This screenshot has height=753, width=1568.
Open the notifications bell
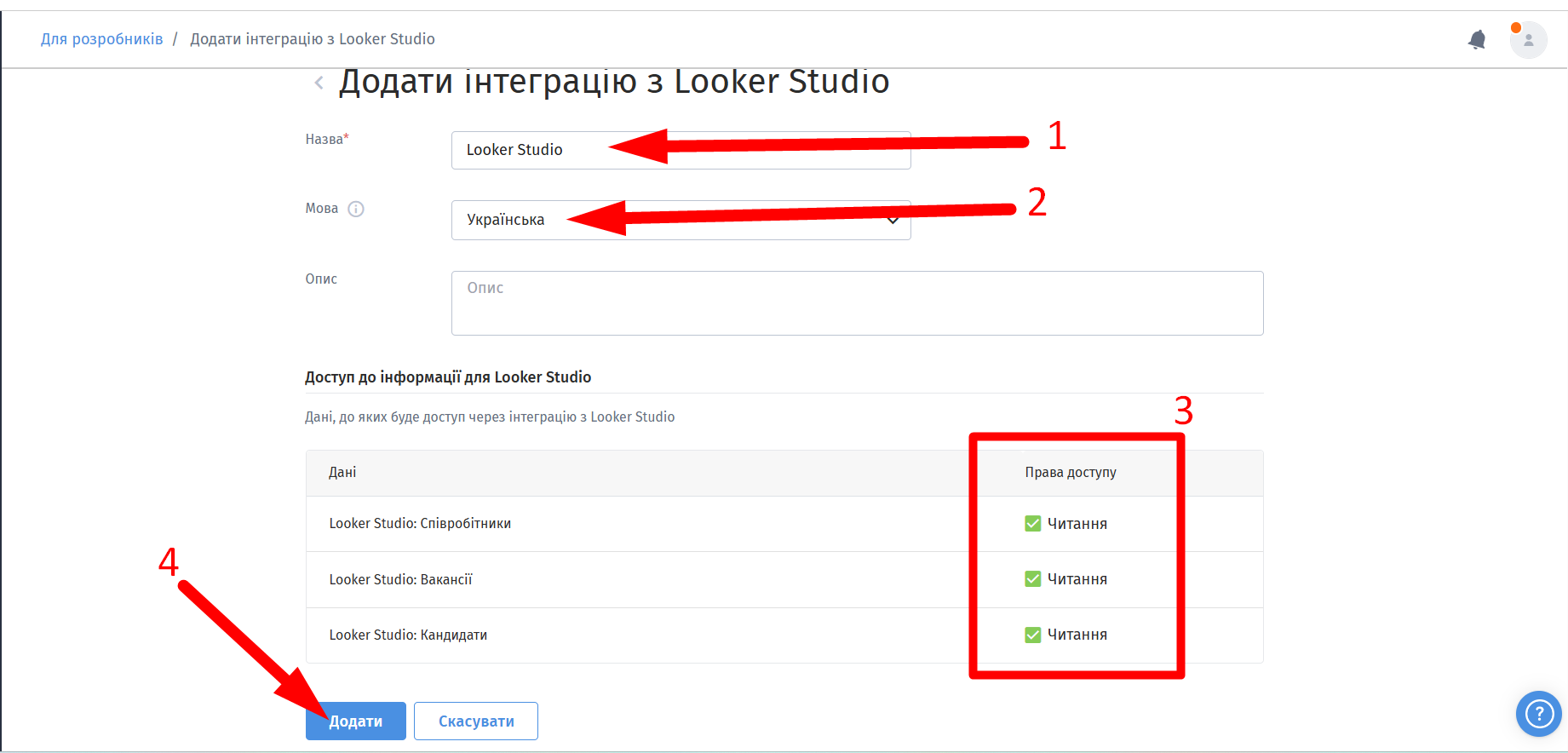1477,40
